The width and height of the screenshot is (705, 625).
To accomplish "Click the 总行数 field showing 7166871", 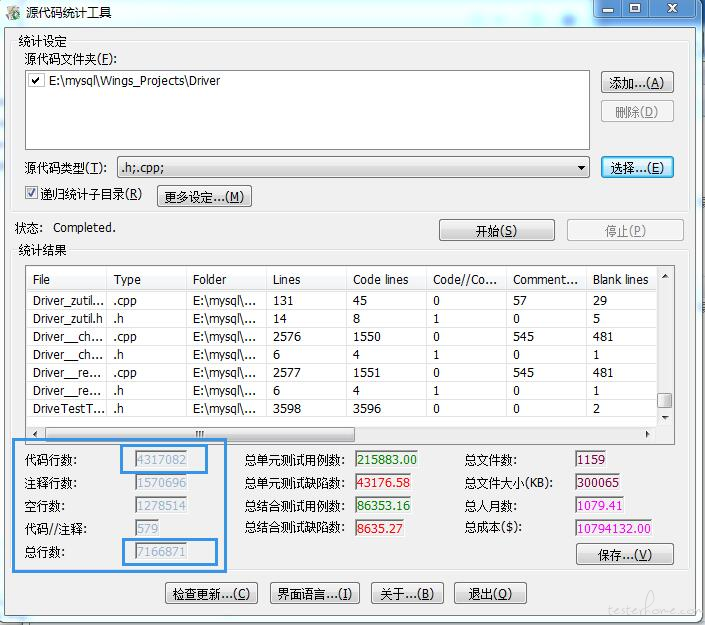I will pyautogui.click(x=161, y=551).
